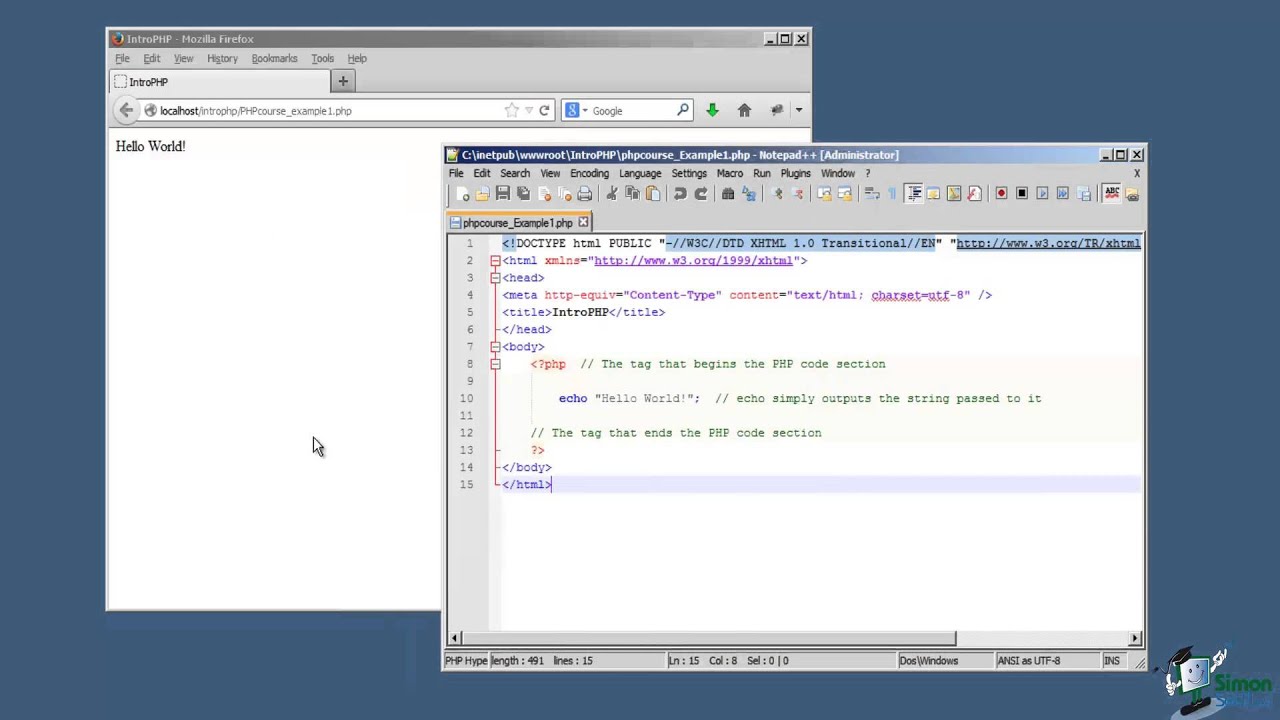Screen dimensions: 1280x720
Task: Click the magnifier in Firefox search box
Action: [x=683, y=110]
